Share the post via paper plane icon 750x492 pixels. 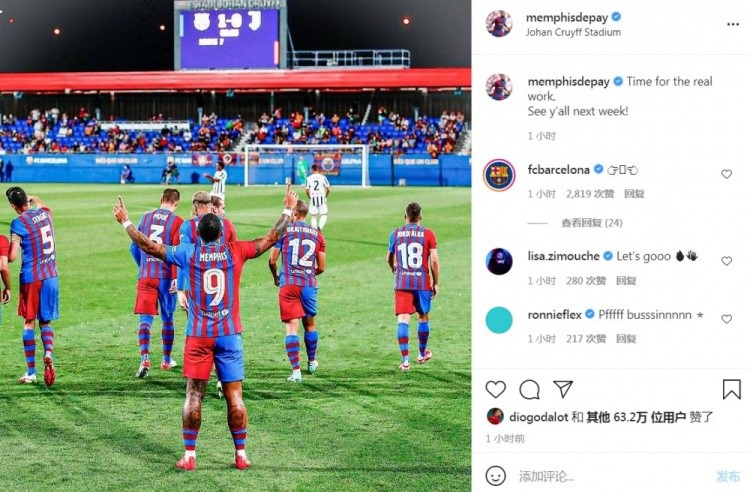pyautogui.click(x=563, y=389)
